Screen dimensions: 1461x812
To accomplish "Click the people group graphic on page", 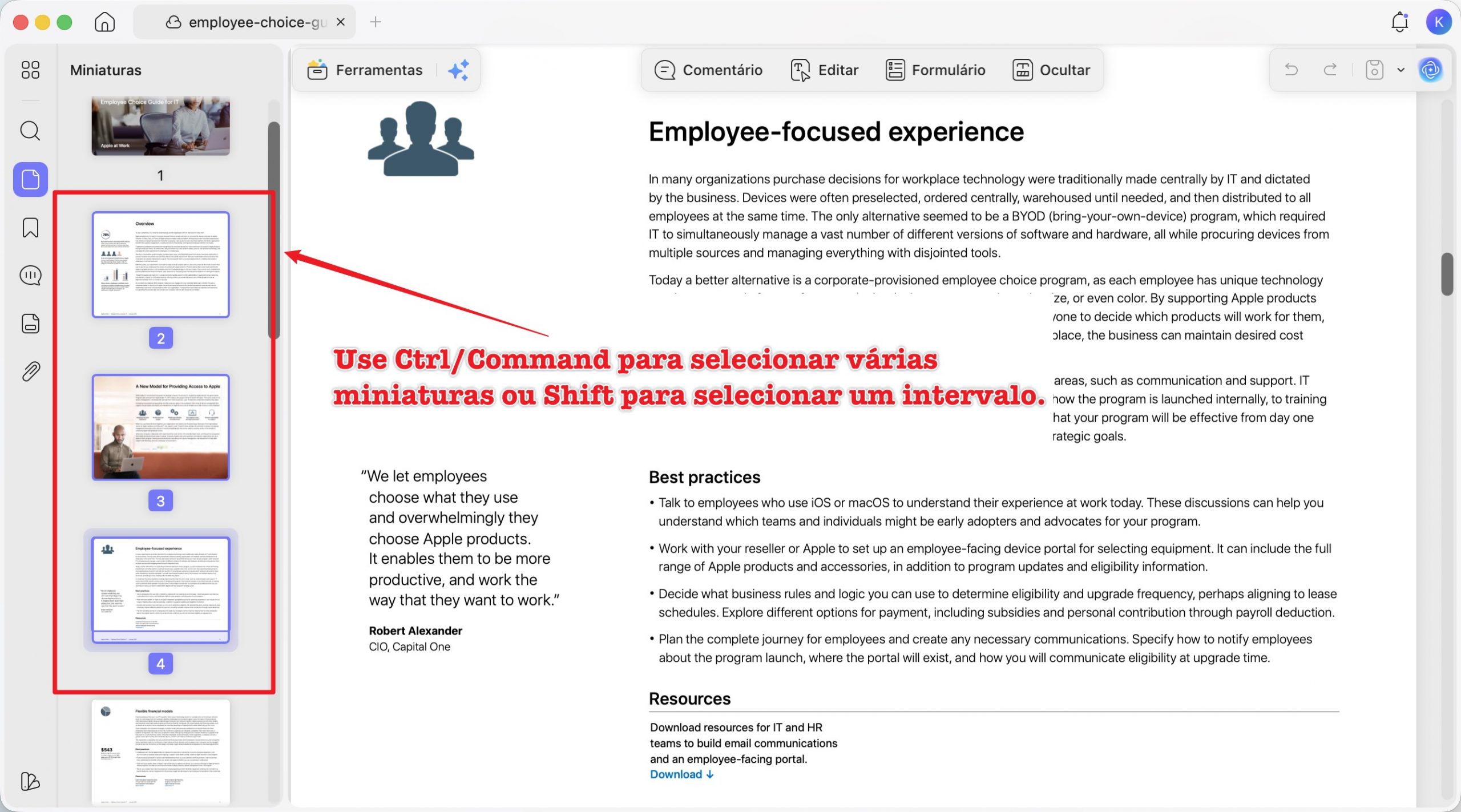I will [x=421, y=139].
